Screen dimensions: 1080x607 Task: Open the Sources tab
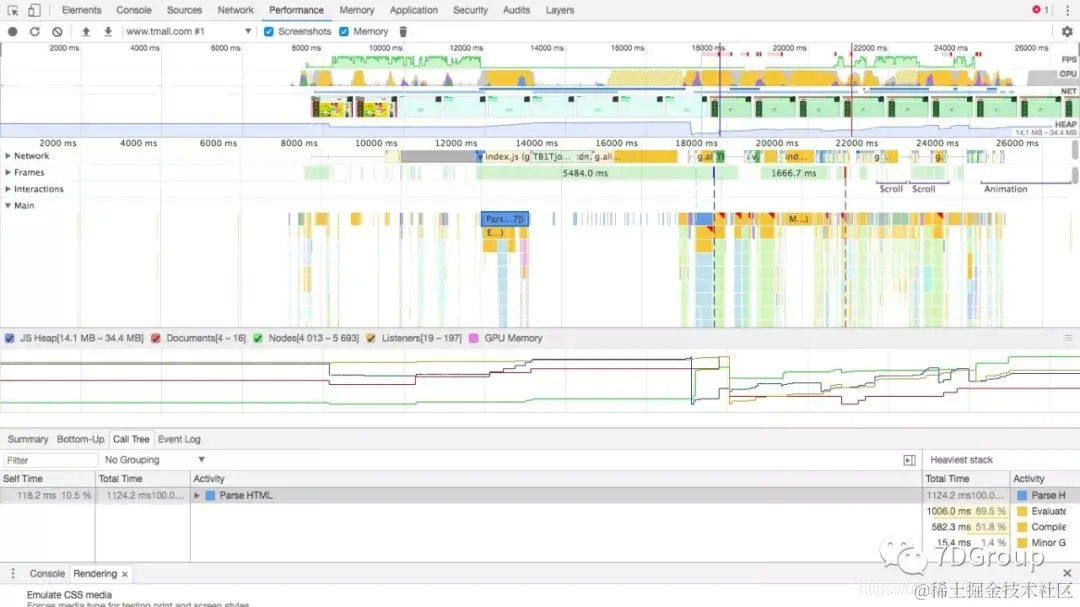click(185, 10)
